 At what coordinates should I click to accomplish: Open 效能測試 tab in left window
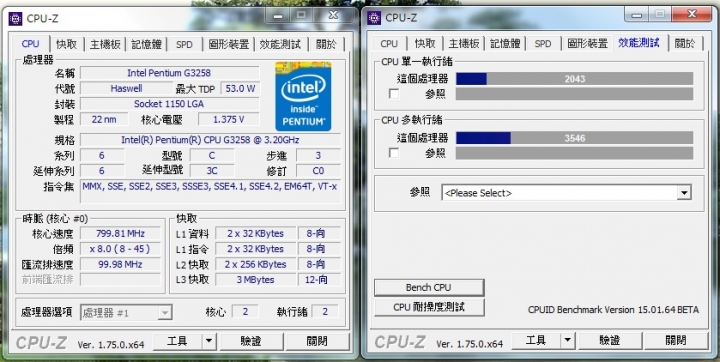(280, 44)
